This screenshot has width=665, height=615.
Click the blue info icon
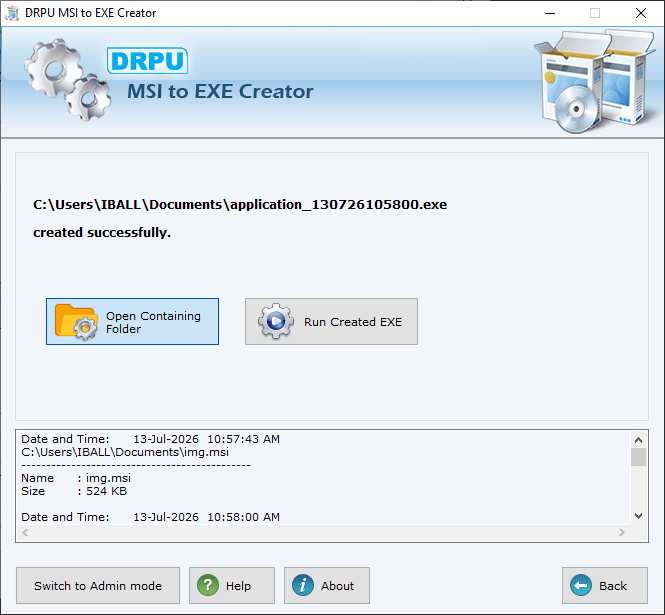[x=303, y=585]
